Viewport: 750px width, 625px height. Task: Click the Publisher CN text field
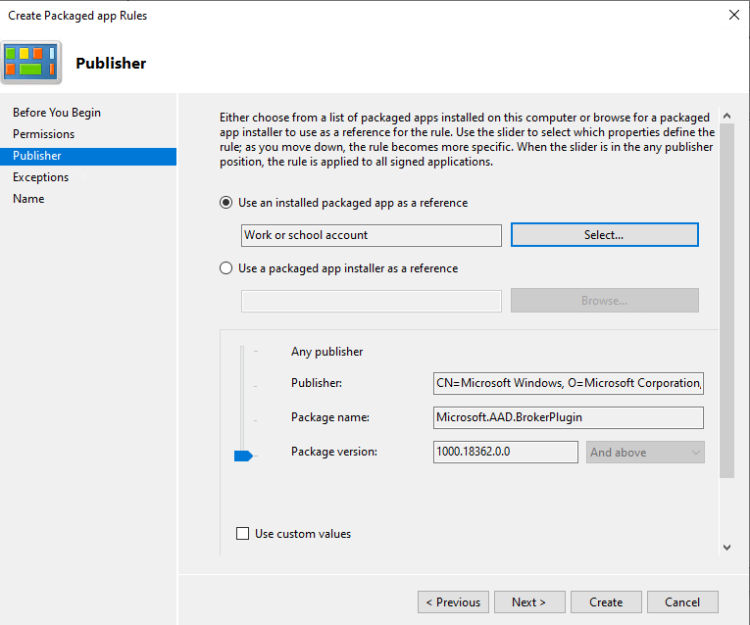[x=568, y=383]
